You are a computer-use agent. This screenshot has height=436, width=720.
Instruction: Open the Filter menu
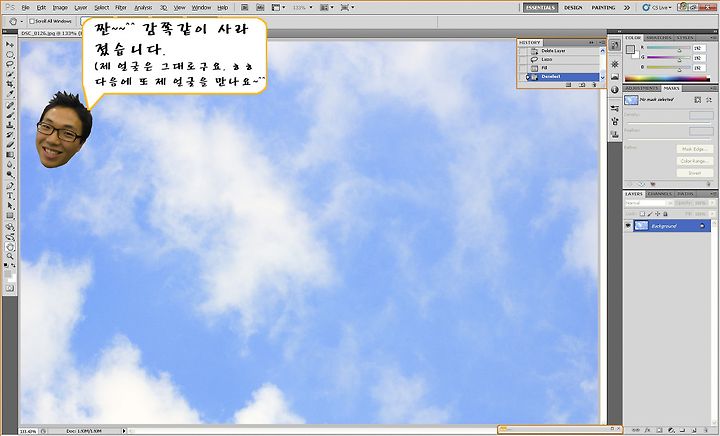click(121, 8)
